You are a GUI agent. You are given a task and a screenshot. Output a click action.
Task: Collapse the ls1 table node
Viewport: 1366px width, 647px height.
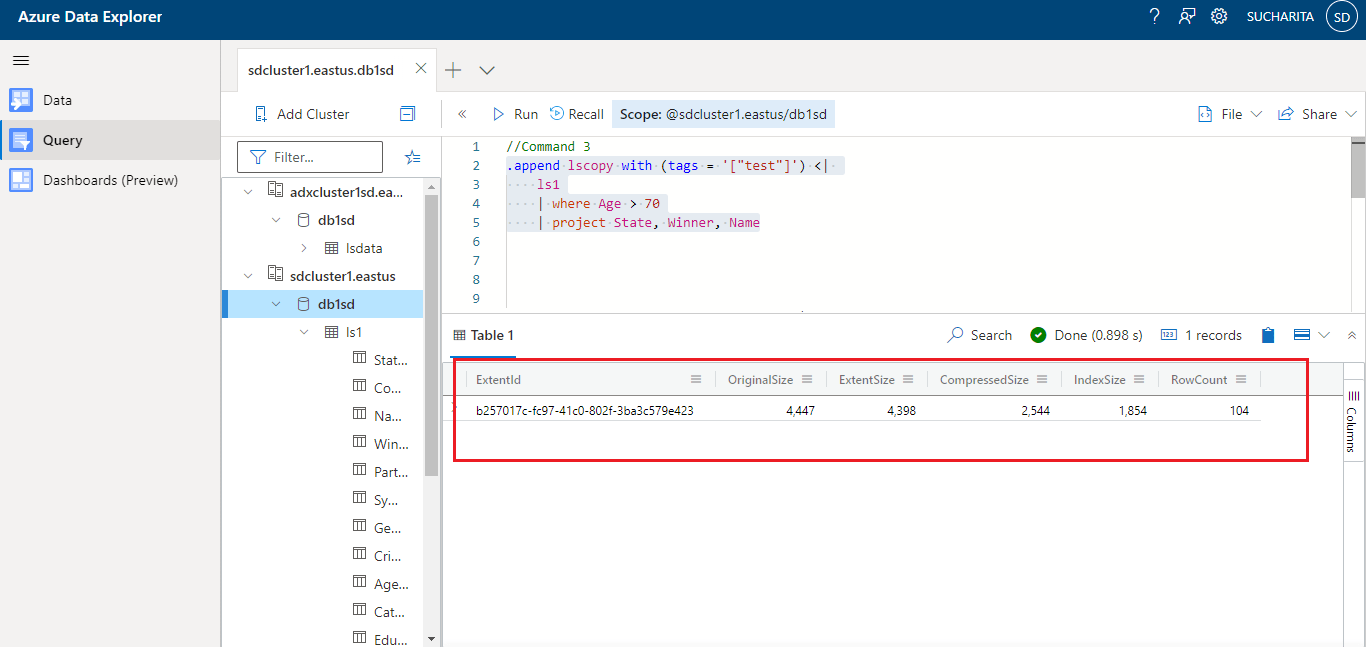[x=304, y=332]
